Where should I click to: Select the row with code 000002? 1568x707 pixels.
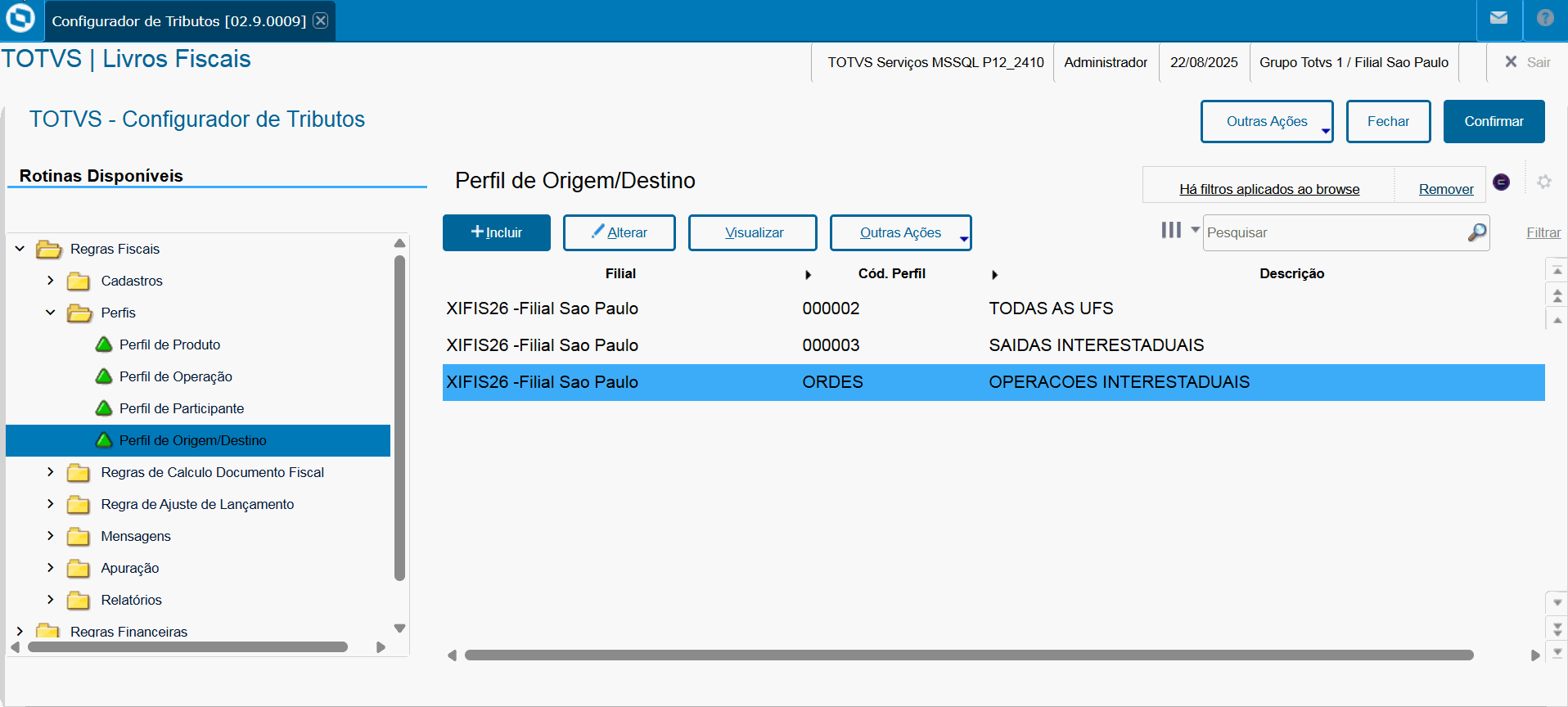[994, 308]
